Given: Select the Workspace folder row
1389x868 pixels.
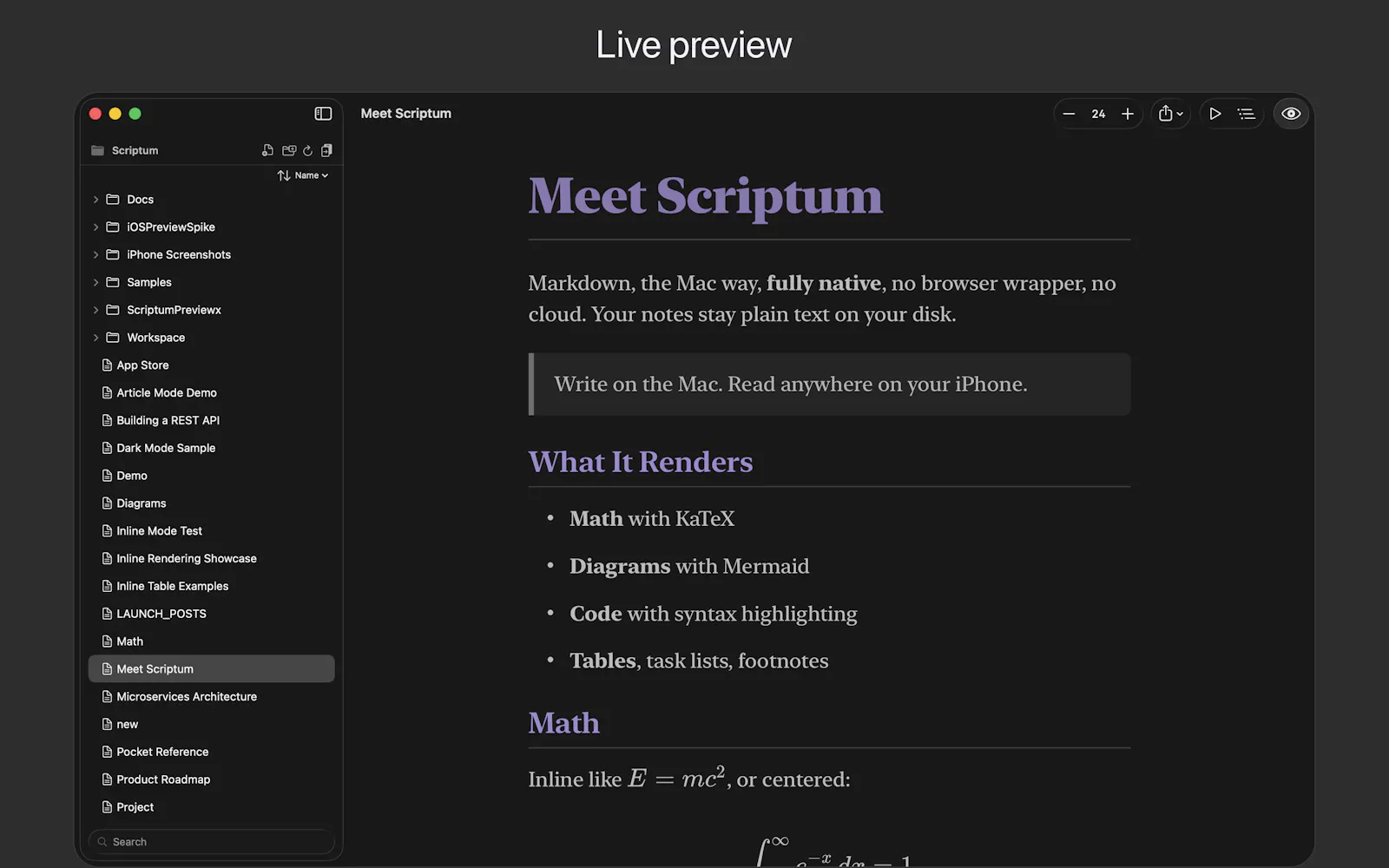Looking at the screenshot, I should tap(211, 338).
